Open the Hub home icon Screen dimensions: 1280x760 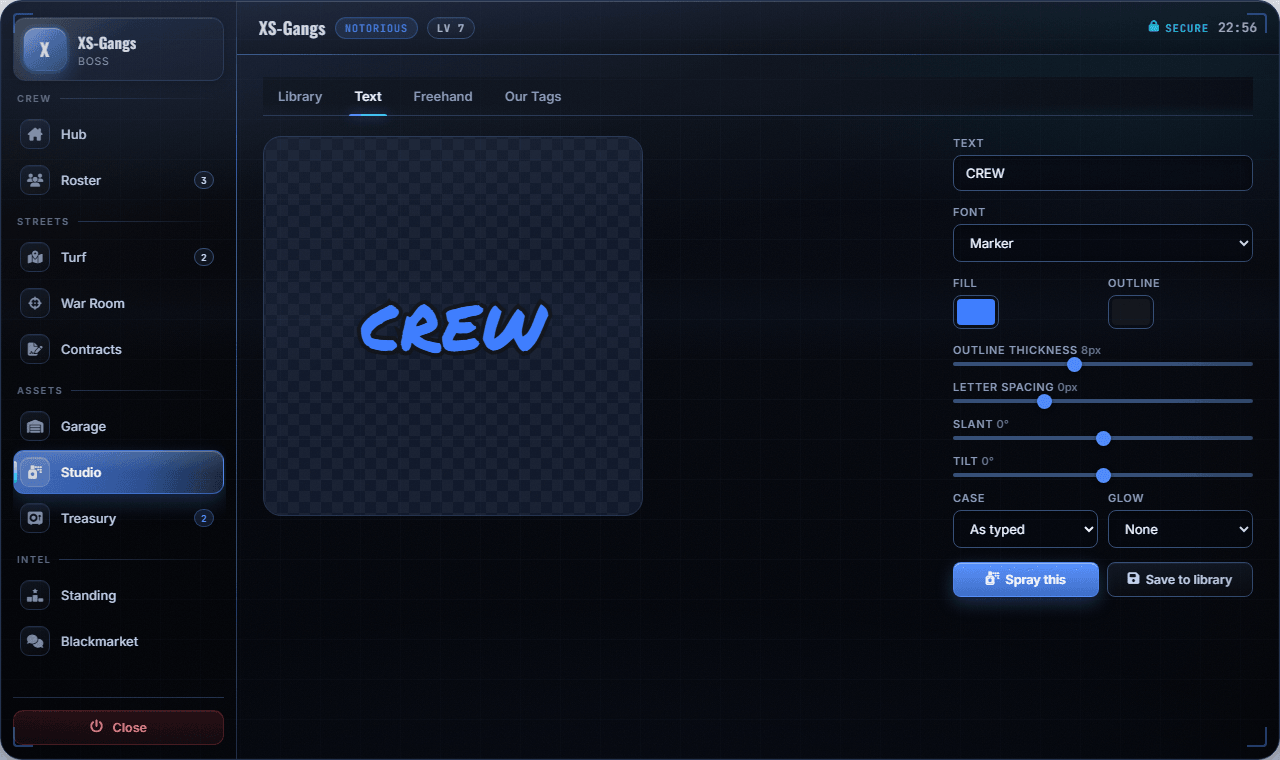click(x=35, y=134)
